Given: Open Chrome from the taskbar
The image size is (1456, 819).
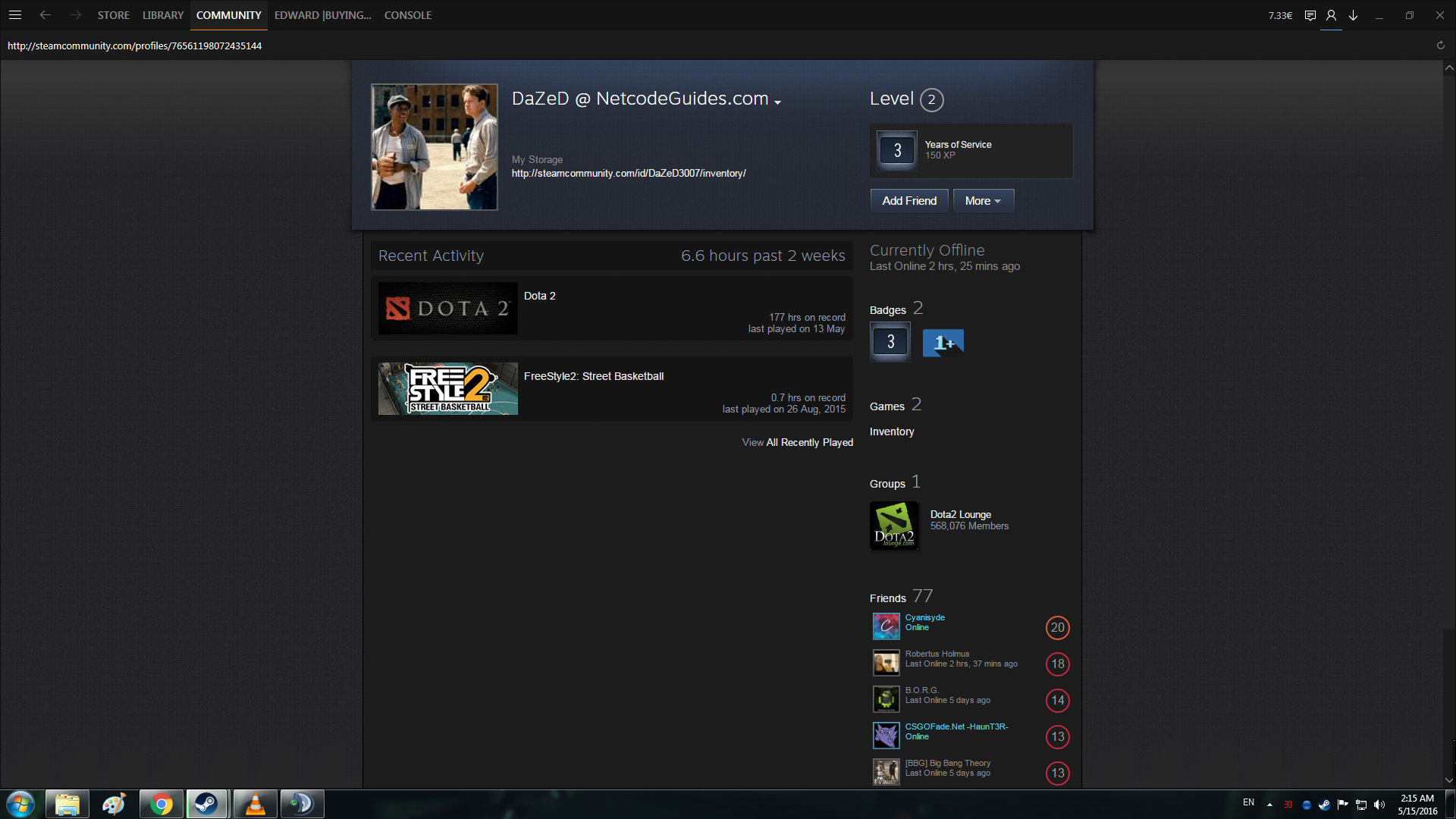Looking at the screenshot, I should point(161,804).
